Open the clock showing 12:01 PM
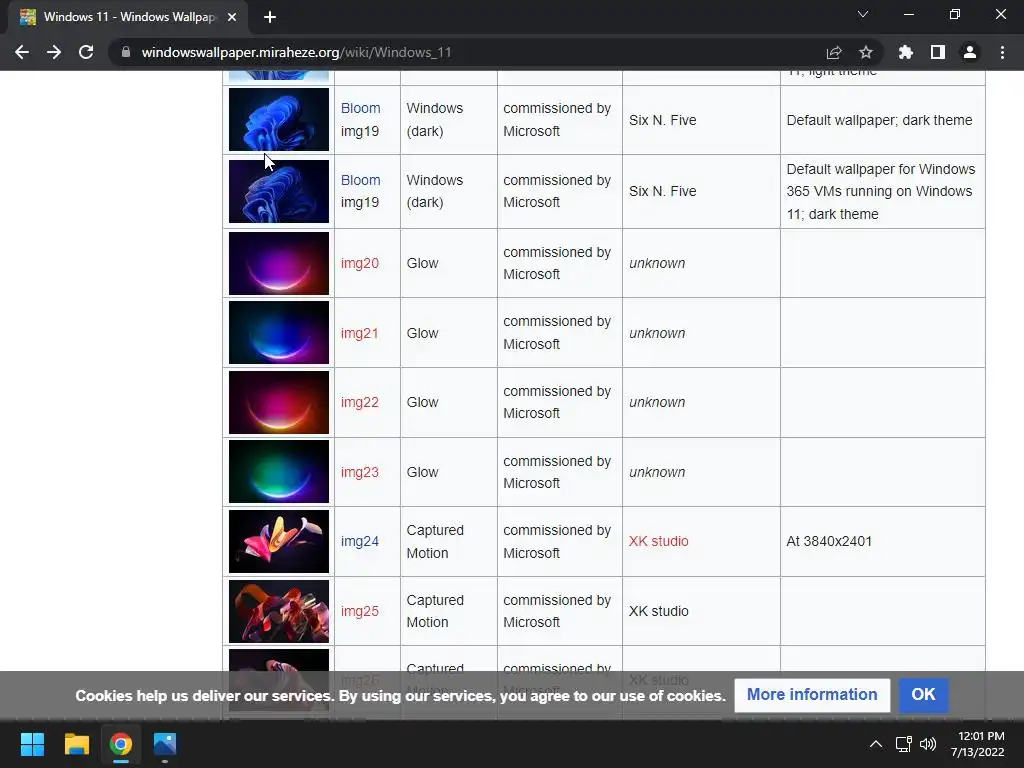 click(x=977, y=744)
